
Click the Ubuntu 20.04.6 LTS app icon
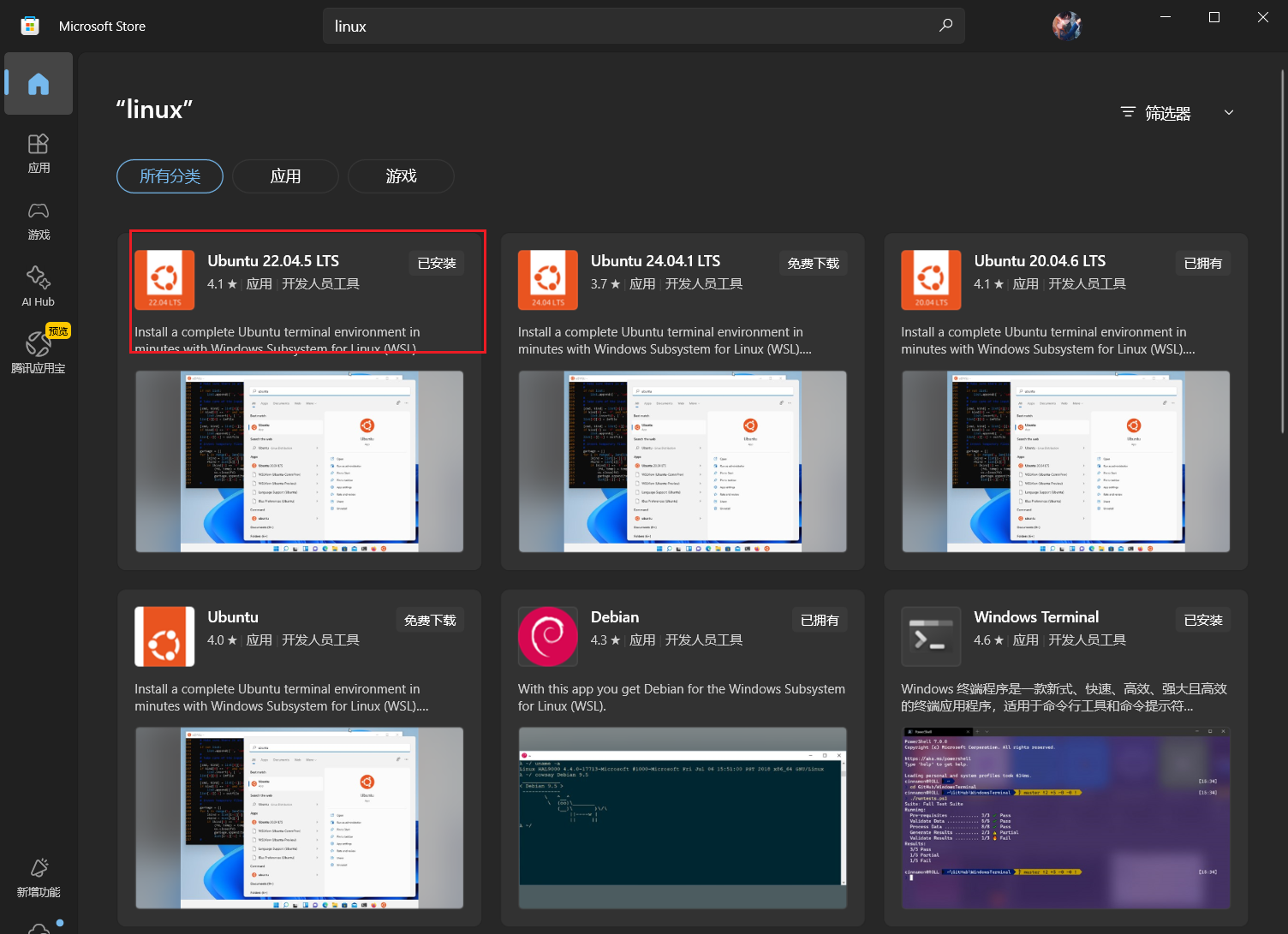(931, 280)
